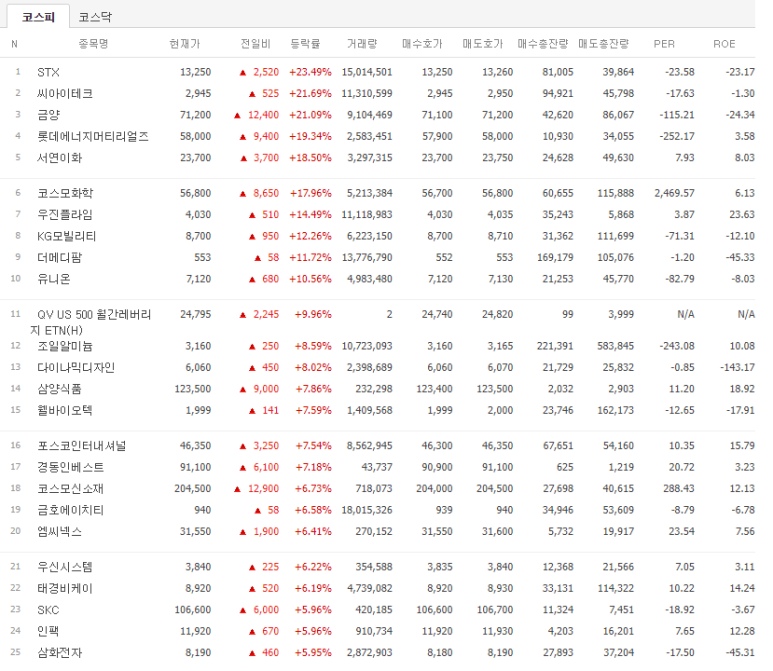Select 삼양식품 current price 123,500
Screen dimensions: 773x671
coord(193,389)
